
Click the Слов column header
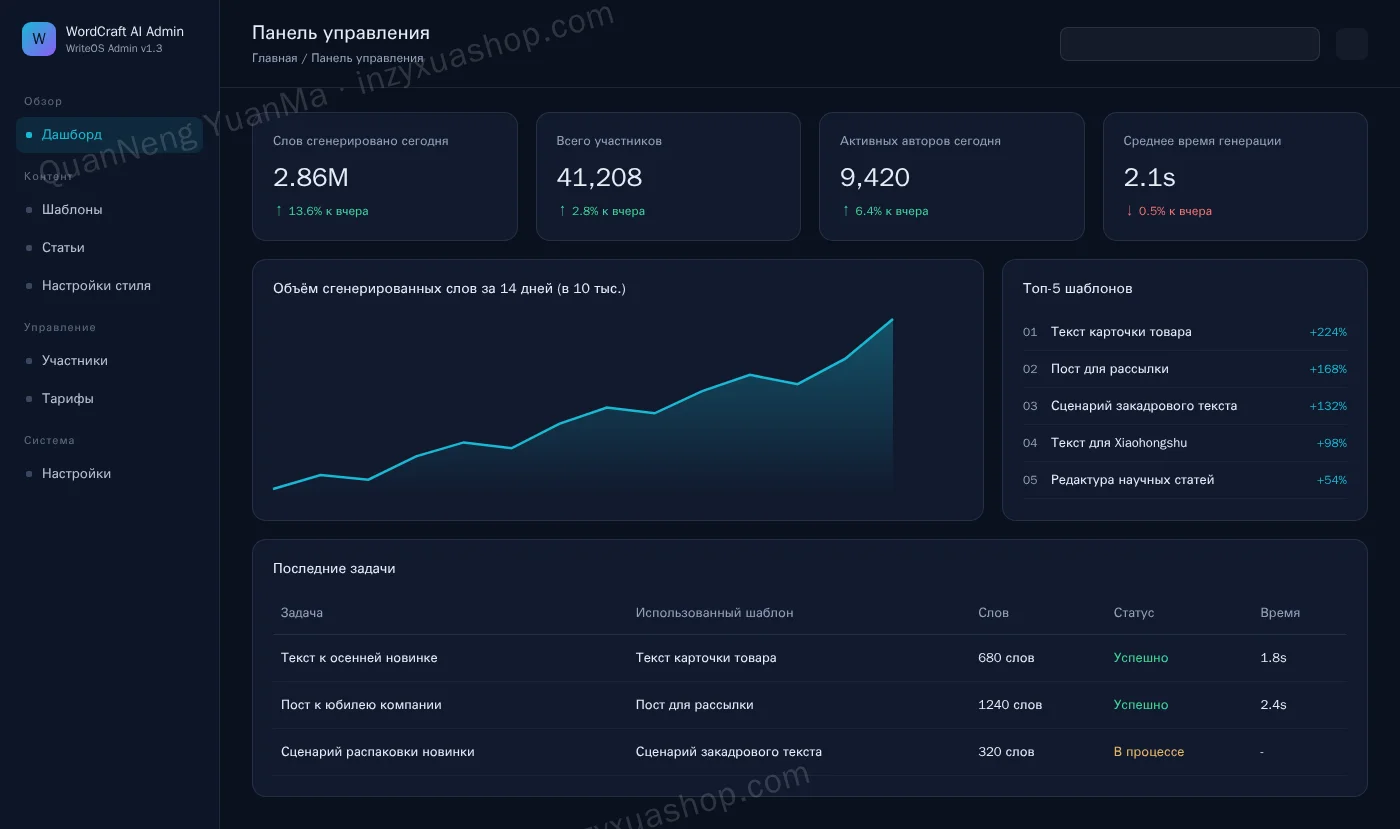click(994, 613)
